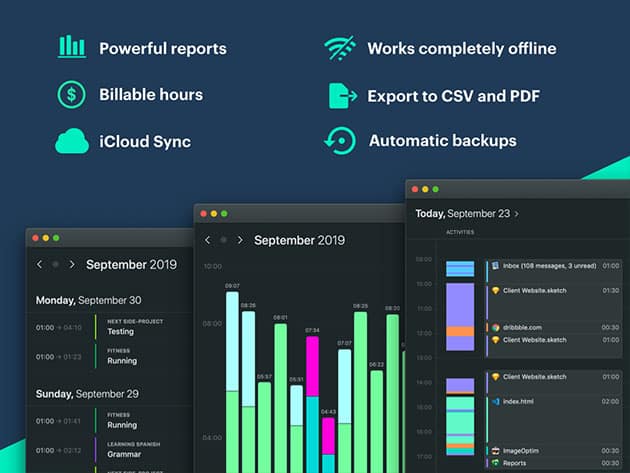The image size is (630, 473).
Task: Click the ImageOptim app icon in activities
Action: (494, 450)
